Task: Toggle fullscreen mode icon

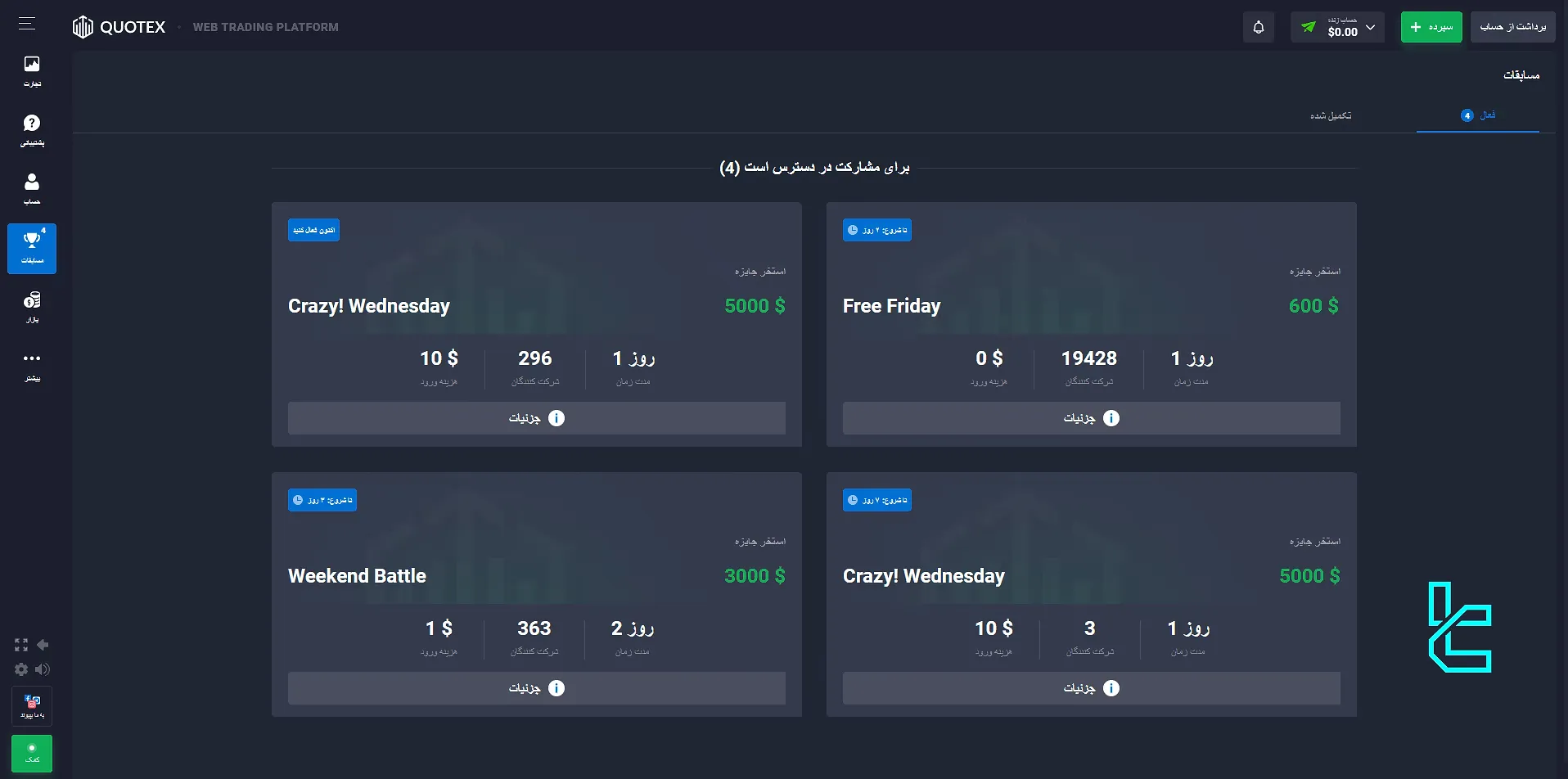Action: (21, 645)
